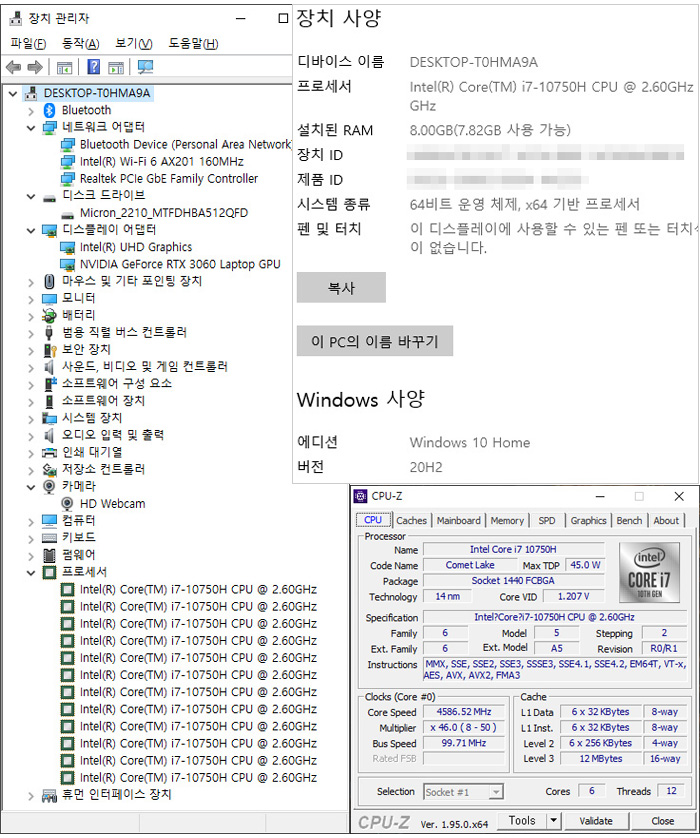Click the Core Speed 4586.52 MHz value
700x838 pixels.
coord(464,711)
